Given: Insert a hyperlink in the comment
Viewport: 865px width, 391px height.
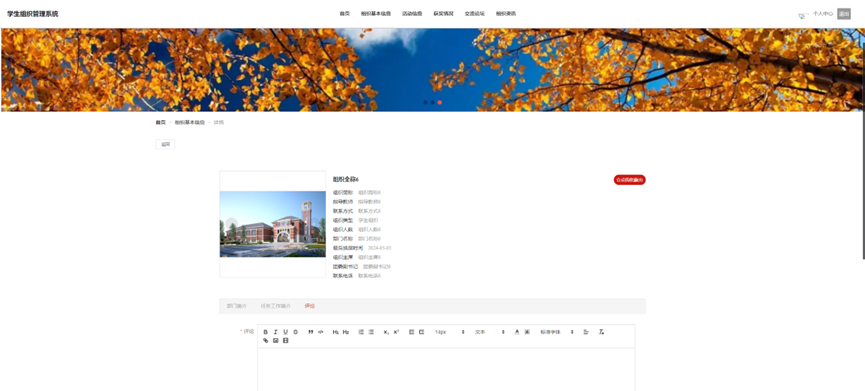Looking at the screenshot, I should pos(265,341).
